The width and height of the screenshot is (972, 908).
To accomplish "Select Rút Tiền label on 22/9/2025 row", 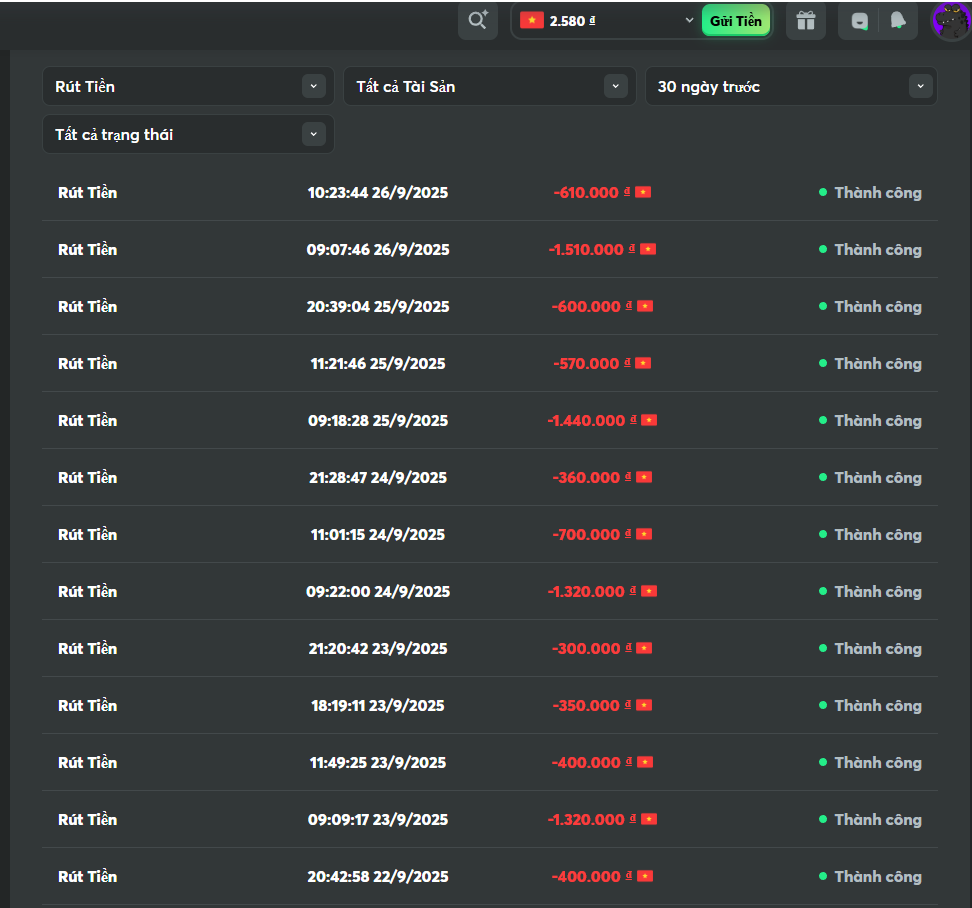I will click(x=87, y=876).
